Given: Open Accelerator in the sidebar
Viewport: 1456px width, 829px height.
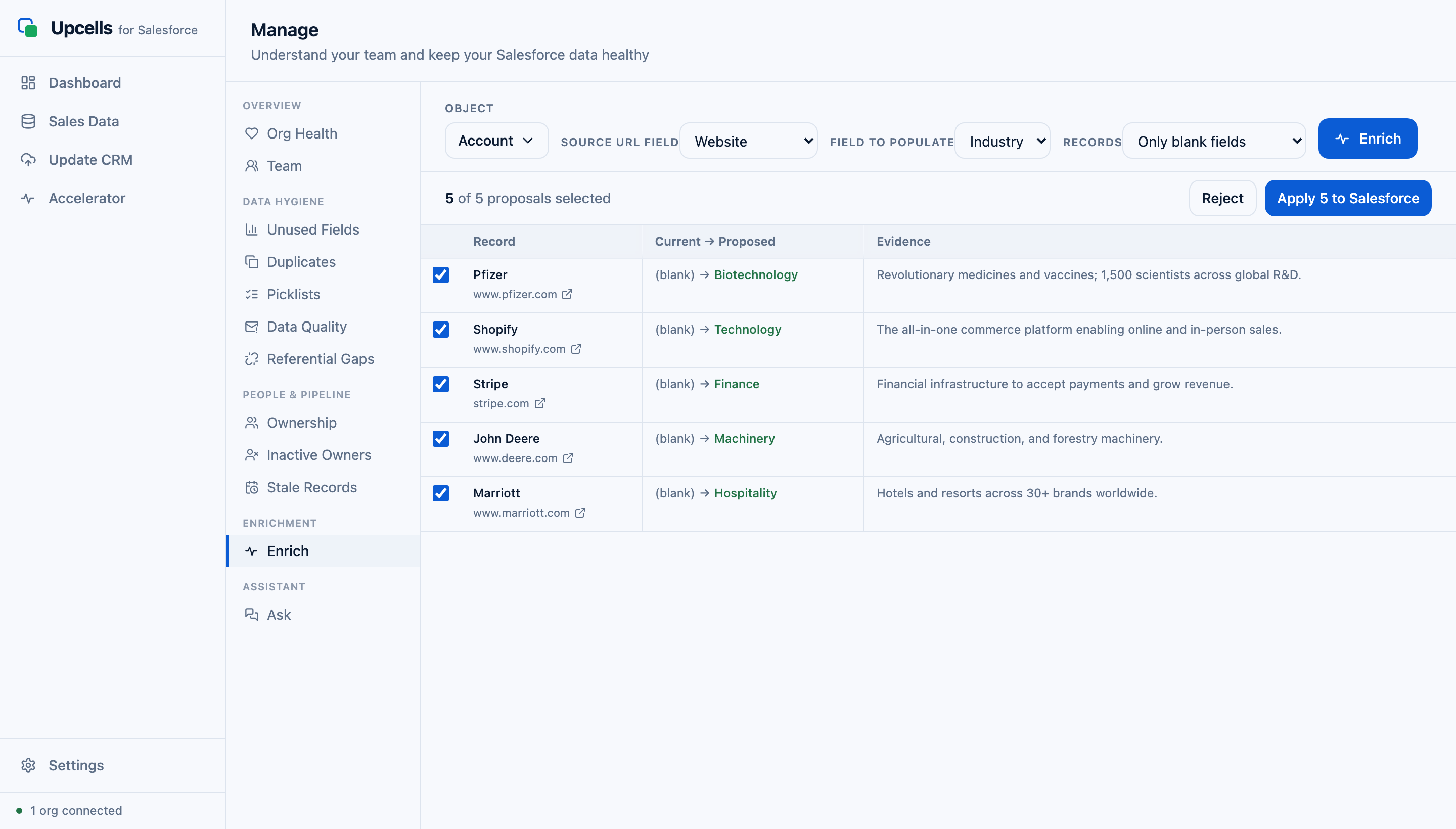Looking at the screenshot, I should point(113,198).
